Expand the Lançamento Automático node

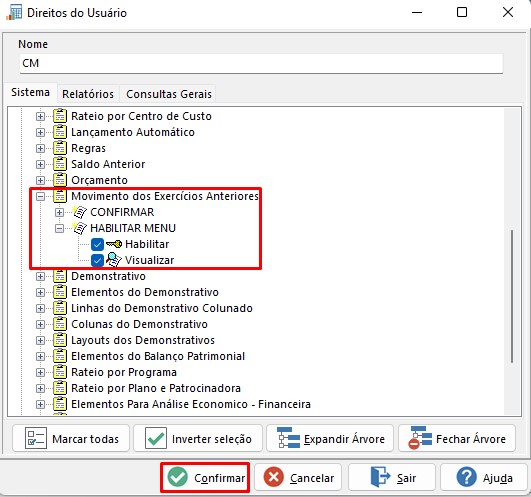(40, 132)
